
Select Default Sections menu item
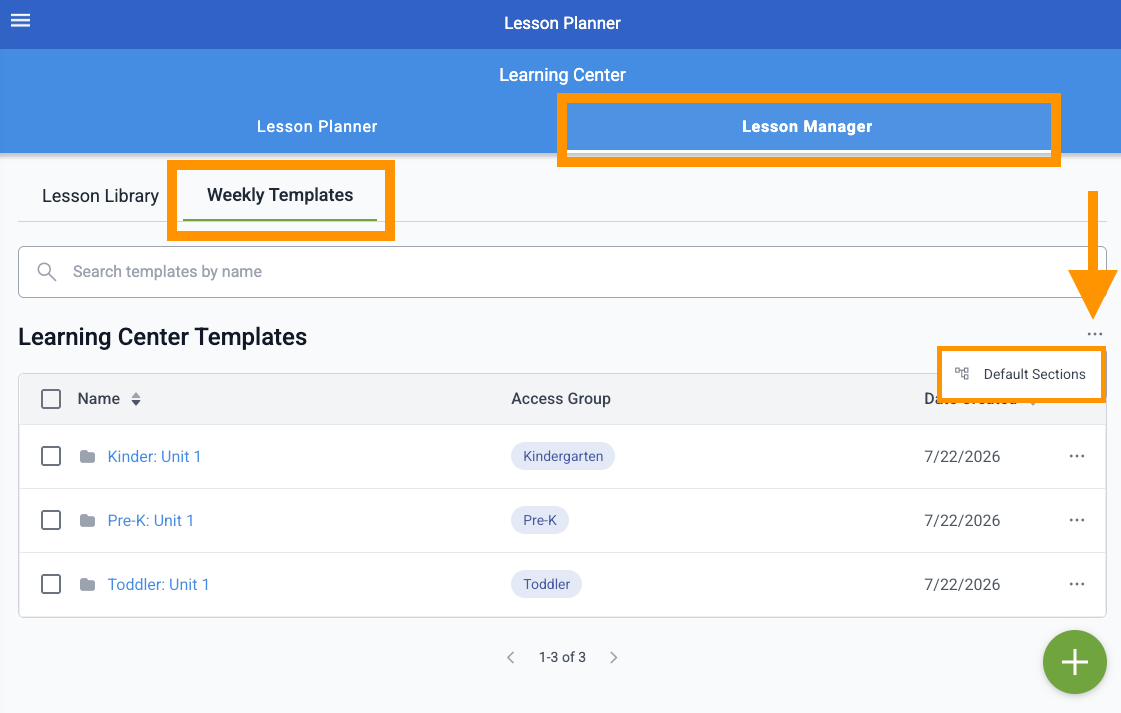click(1022, 374)
